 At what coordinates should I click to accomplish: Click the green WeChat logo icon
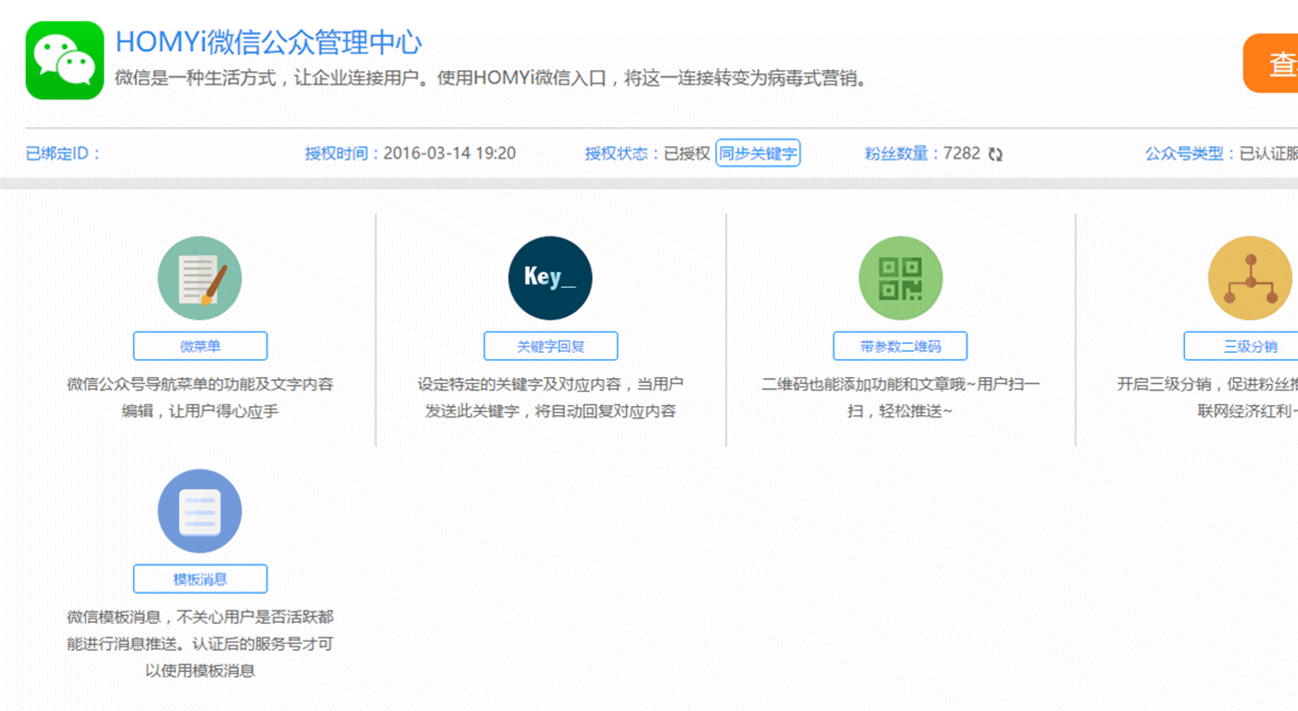65,60
